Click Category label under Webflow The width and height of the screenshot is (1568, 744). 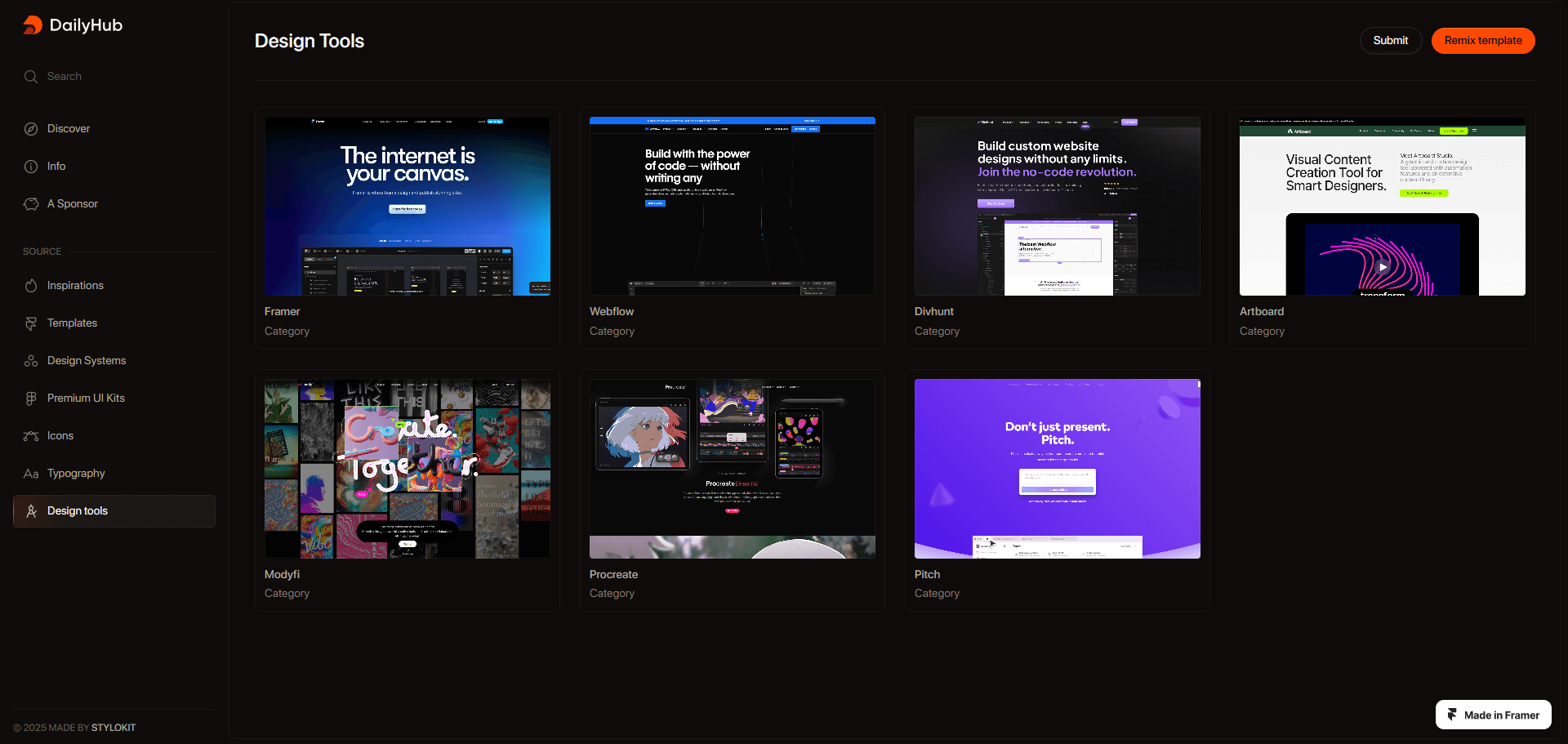612,332
